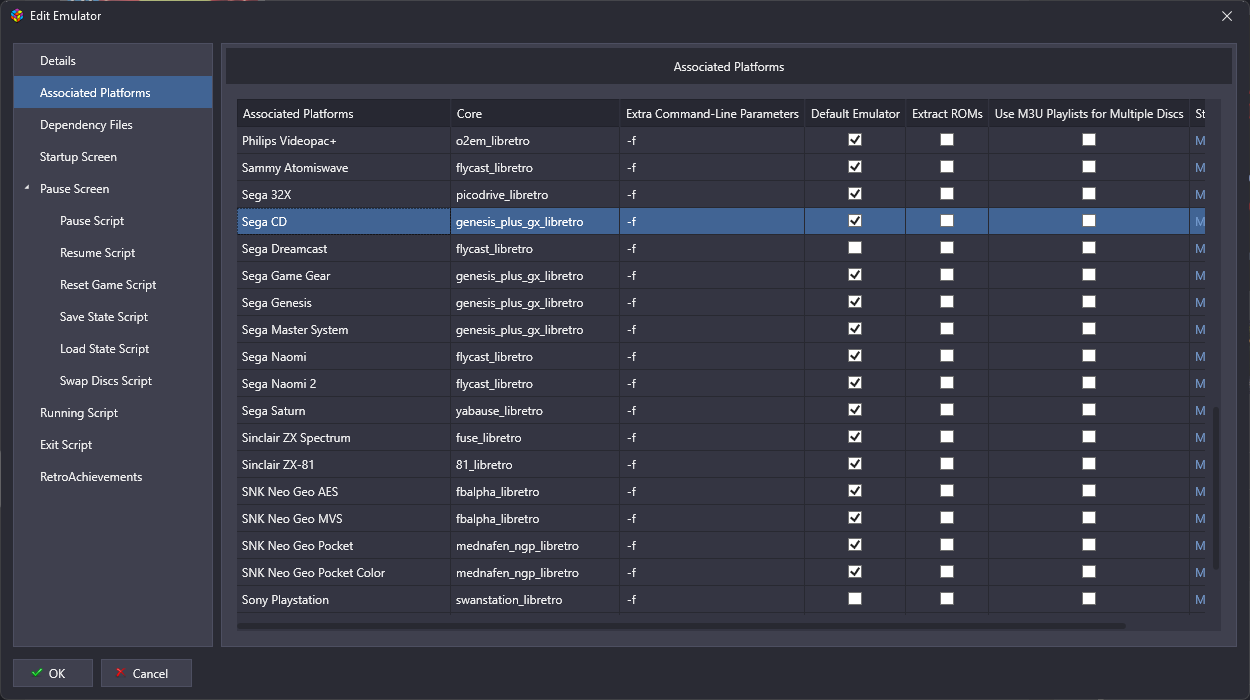This screenshot has width=1250, height=700.
Task: Click the vertical scrollbar of the platforms table
Action: point(1216,487)
